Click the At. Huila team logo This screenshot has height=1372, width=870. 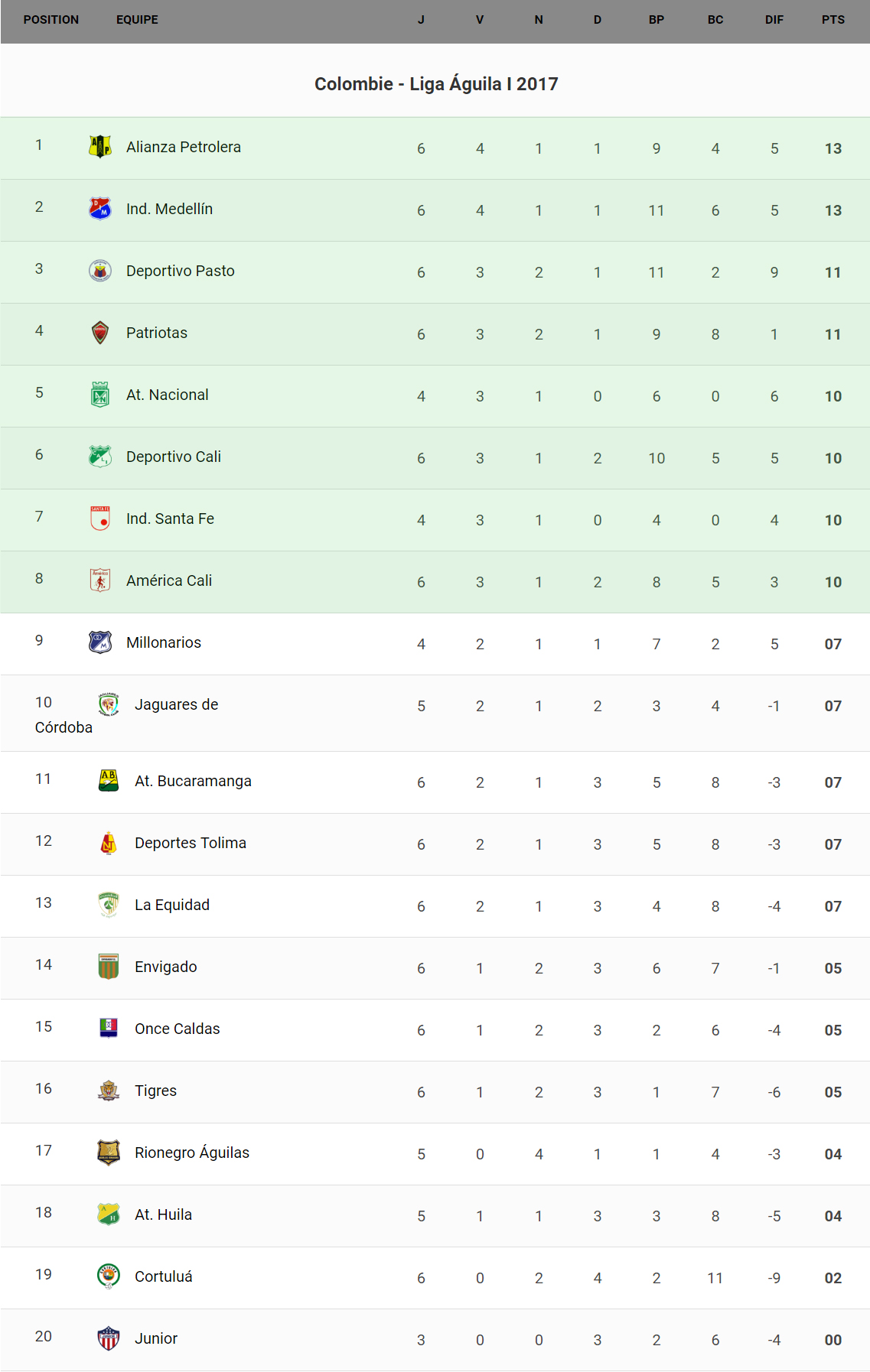coord(109,1214)
